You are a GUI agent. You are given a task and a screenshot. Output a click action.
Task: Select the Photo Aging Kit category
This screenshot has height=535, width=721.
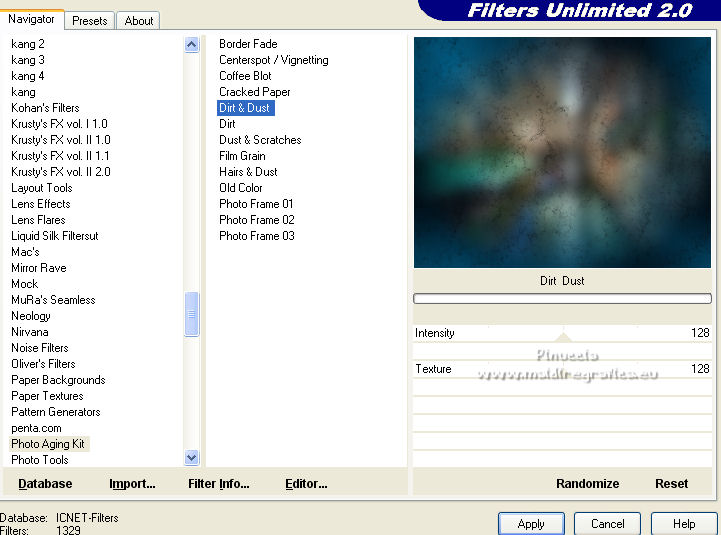point(48,444)
